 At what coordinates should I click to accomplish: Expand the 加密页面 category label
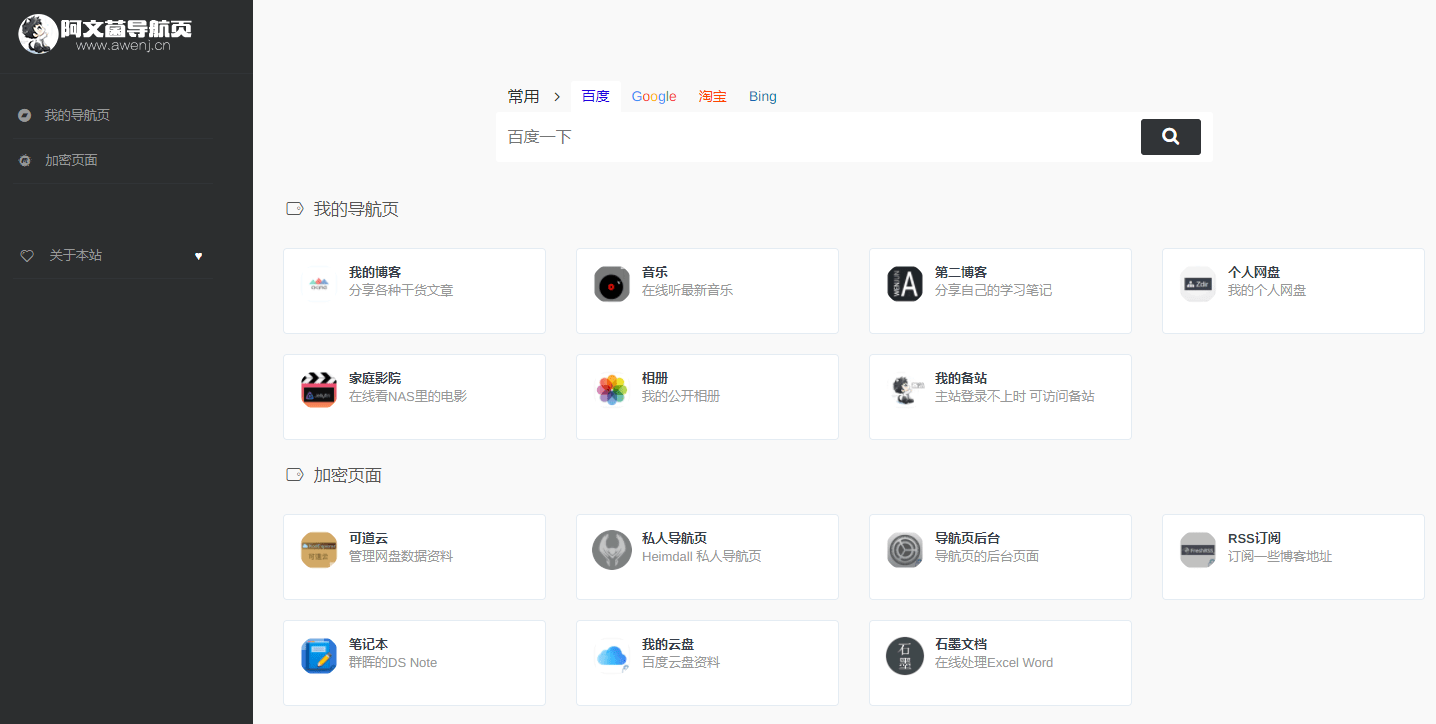point(345,474)
